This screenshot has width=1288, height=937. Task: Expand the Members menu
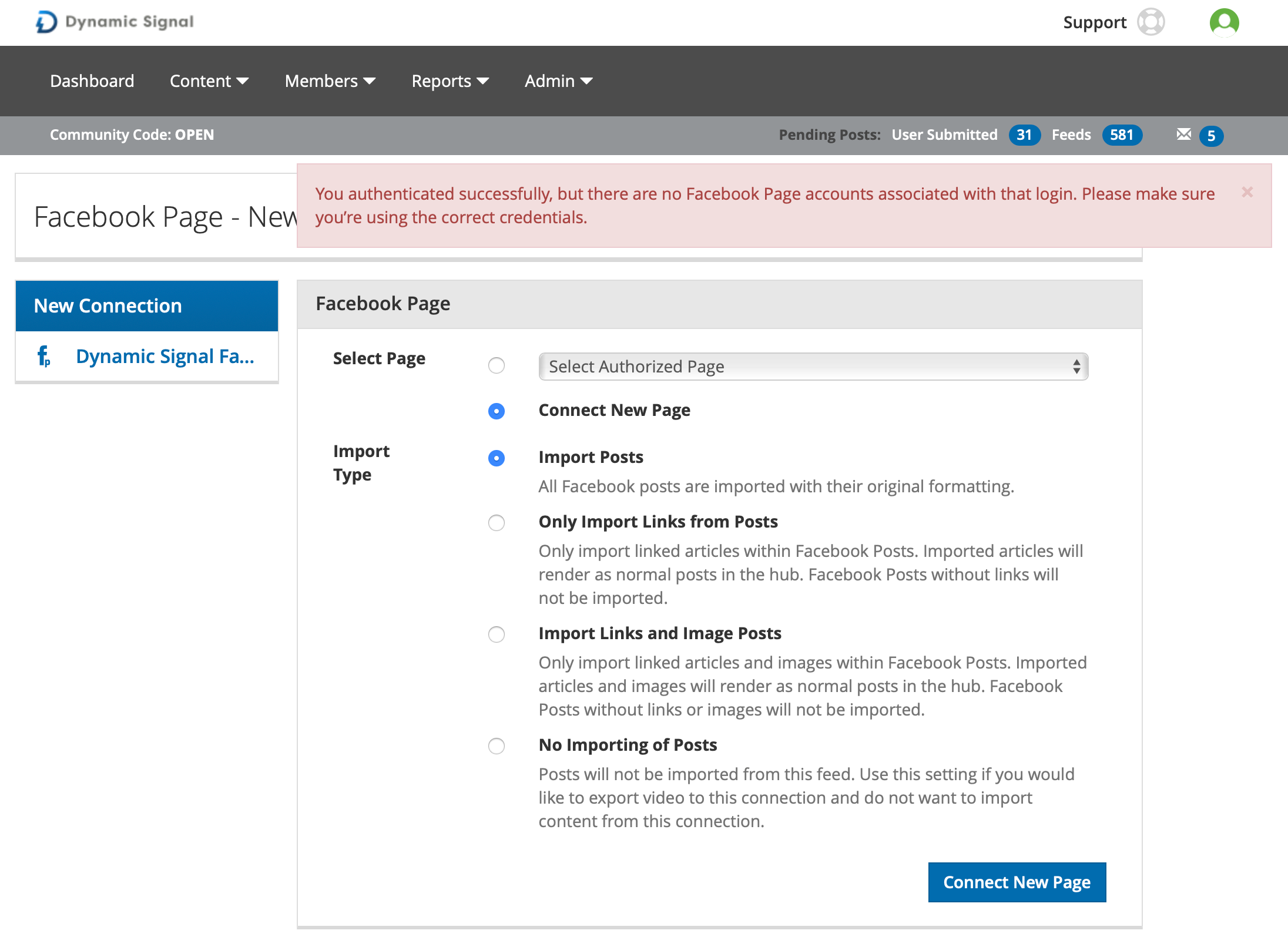(x=330, y=81)
